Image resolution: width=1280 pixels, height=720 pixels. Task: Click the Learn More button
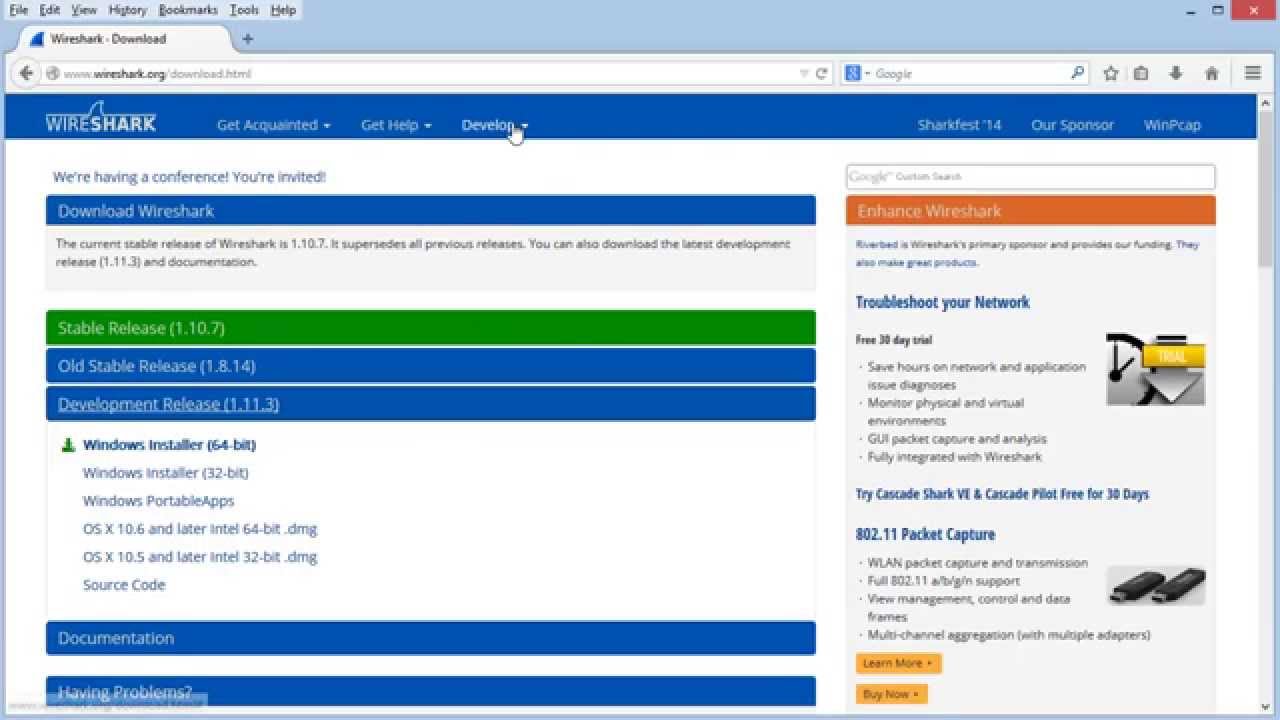[898, 663]
